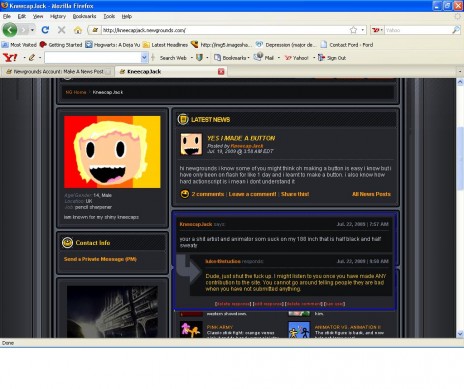Close the KneecapJack tab

point(221,72)
